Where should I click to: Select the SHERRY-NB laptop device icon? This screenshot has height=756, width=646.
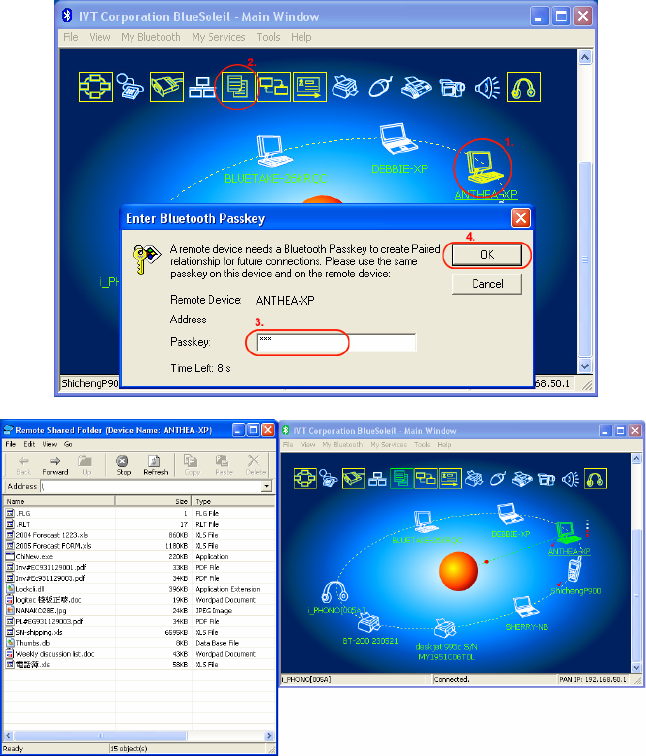tap(525, 607)
